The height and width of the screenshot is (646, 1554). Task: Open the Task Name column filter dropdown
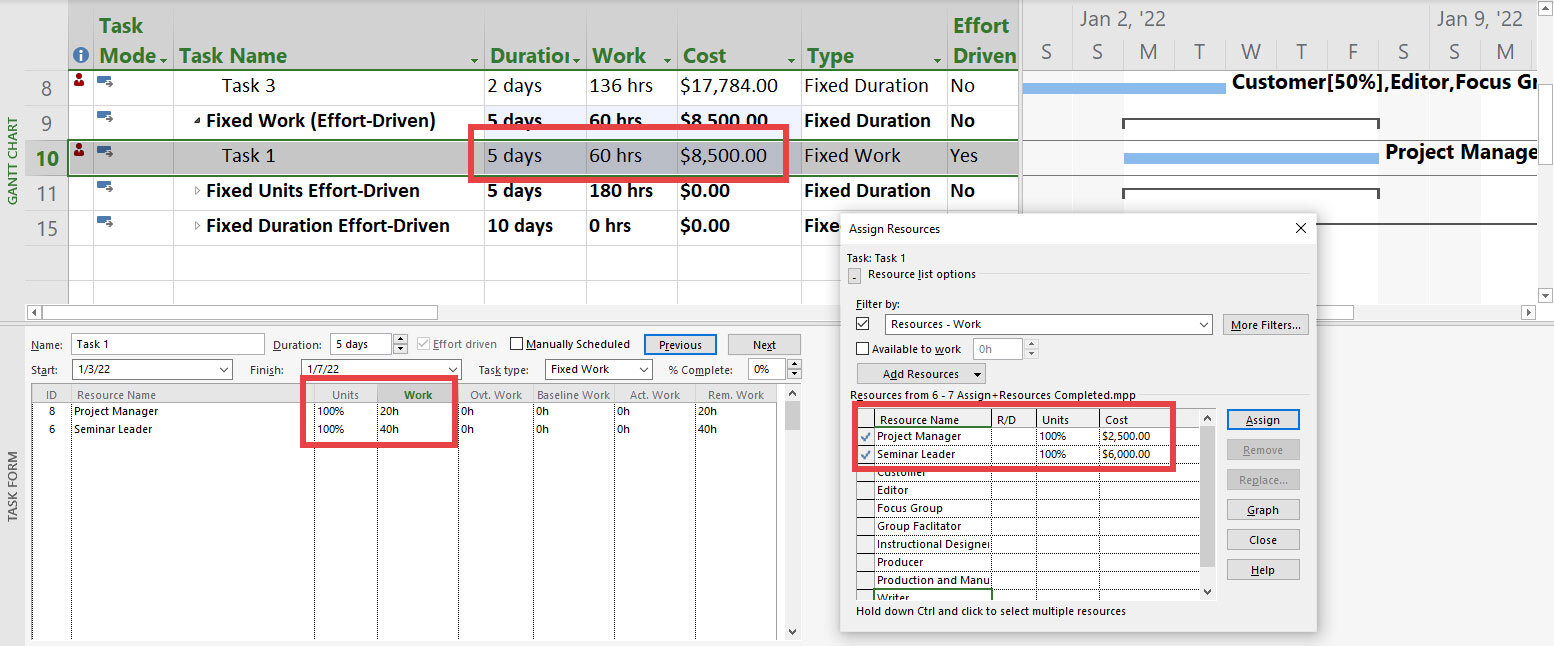click(x=473, y=59)
